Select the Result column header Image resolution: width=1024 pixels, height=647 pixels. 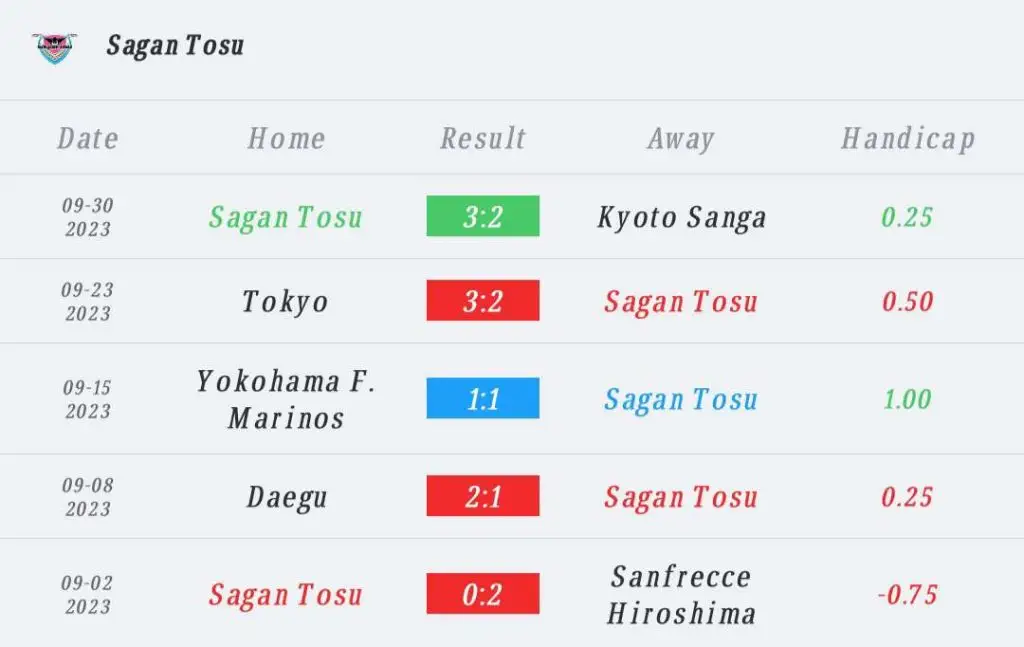[x=483, y=138]
